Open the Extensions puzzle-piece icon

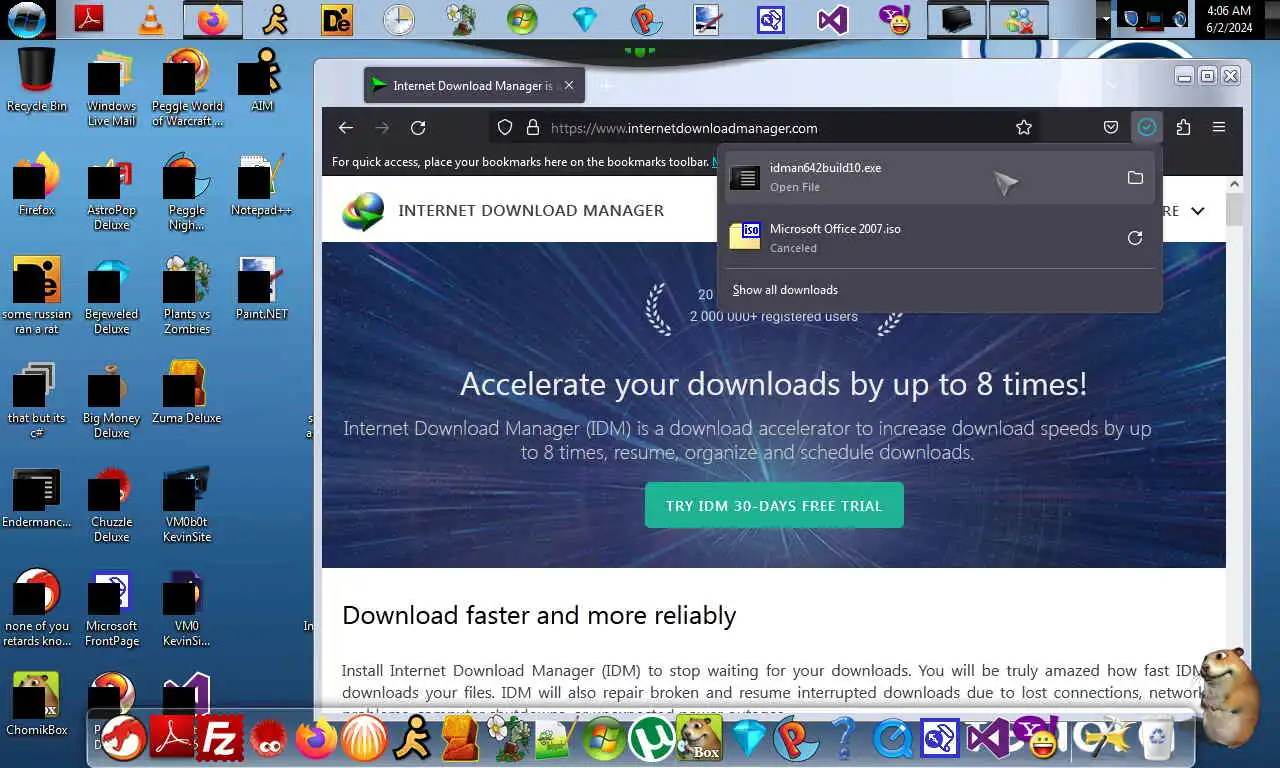coord(1183,127)
